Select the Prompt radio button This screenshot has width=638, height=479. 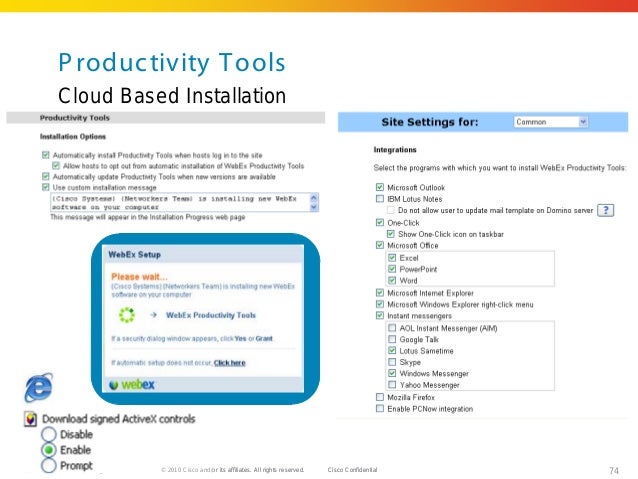coord(48,465)
